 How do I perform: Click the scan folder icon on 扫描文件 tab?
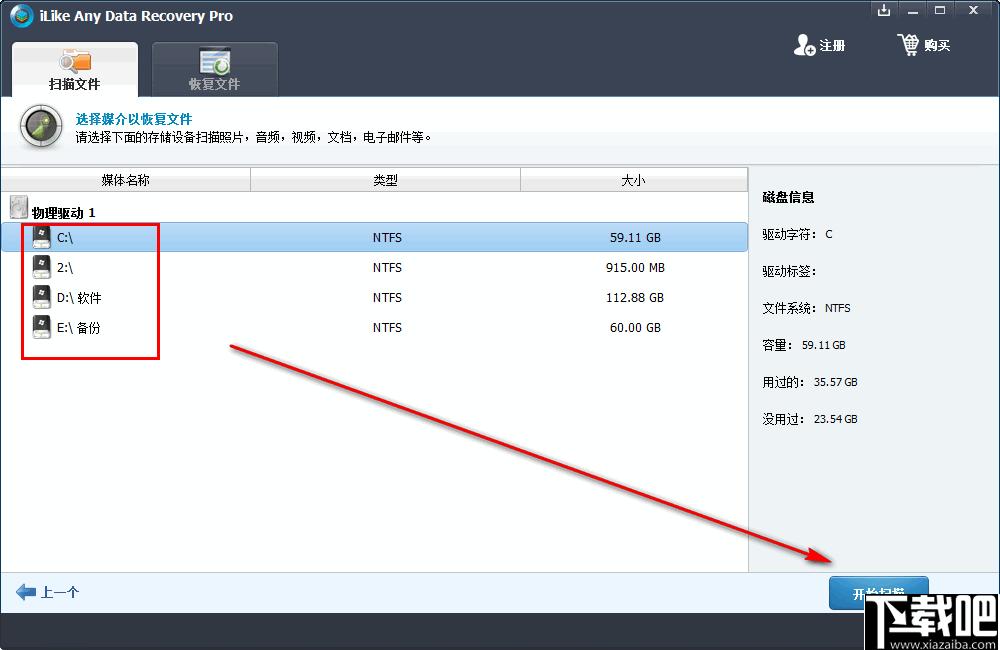(x=75, y=60)
